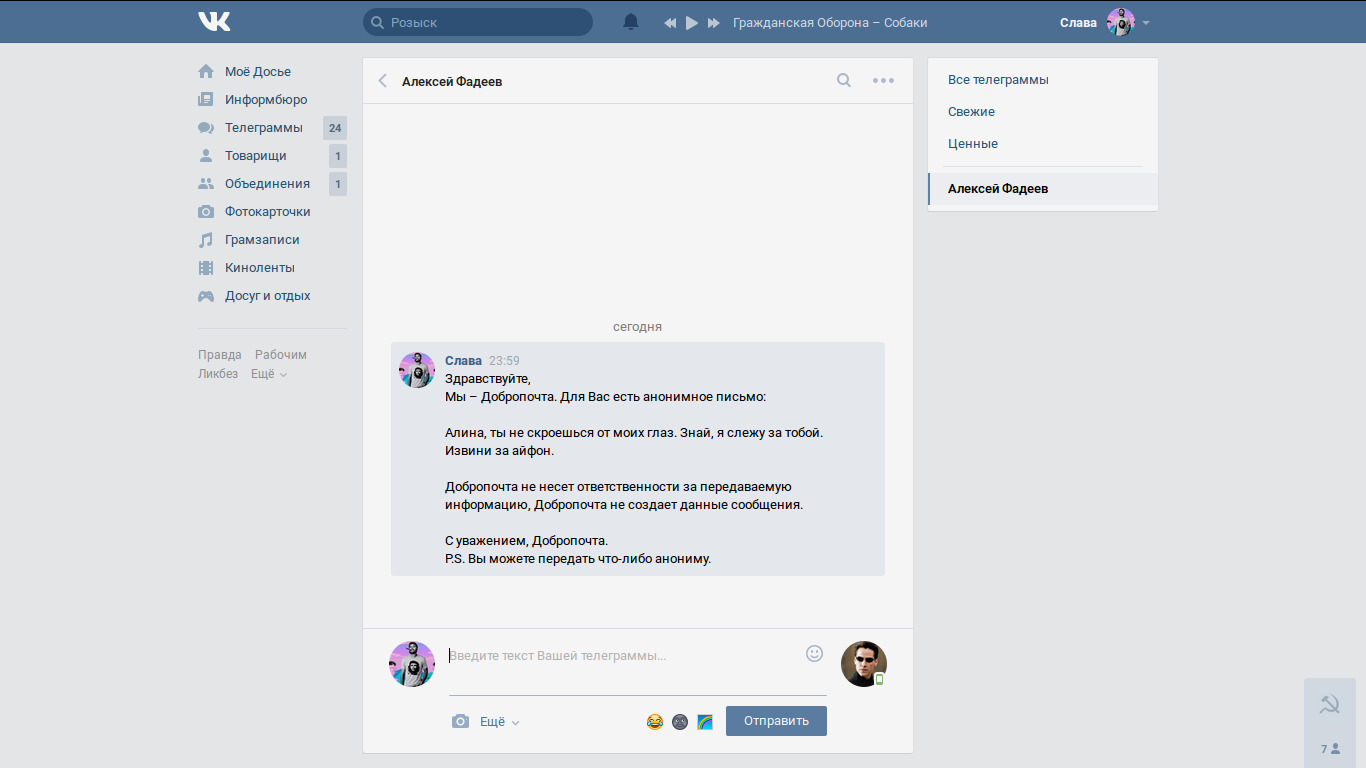Click the Правда footer link
Viewport: 1366px width, 768px height.
(x=220, y=355)
